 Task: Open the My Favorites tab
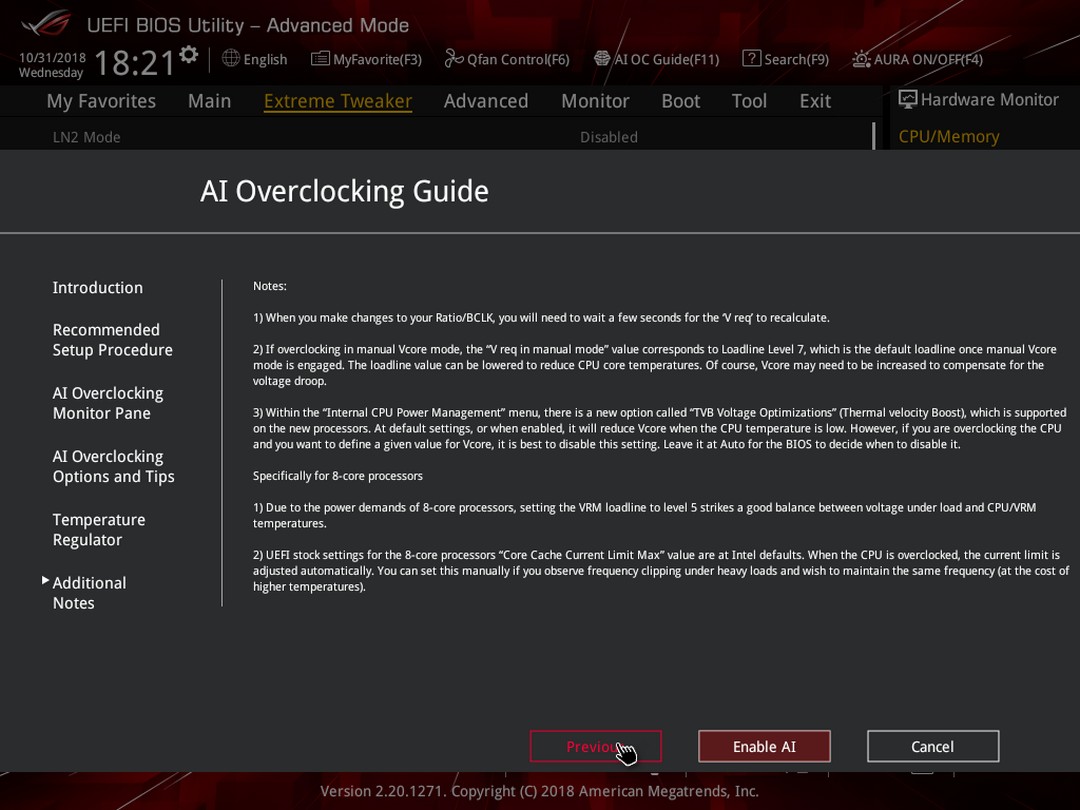click(101, 101)
